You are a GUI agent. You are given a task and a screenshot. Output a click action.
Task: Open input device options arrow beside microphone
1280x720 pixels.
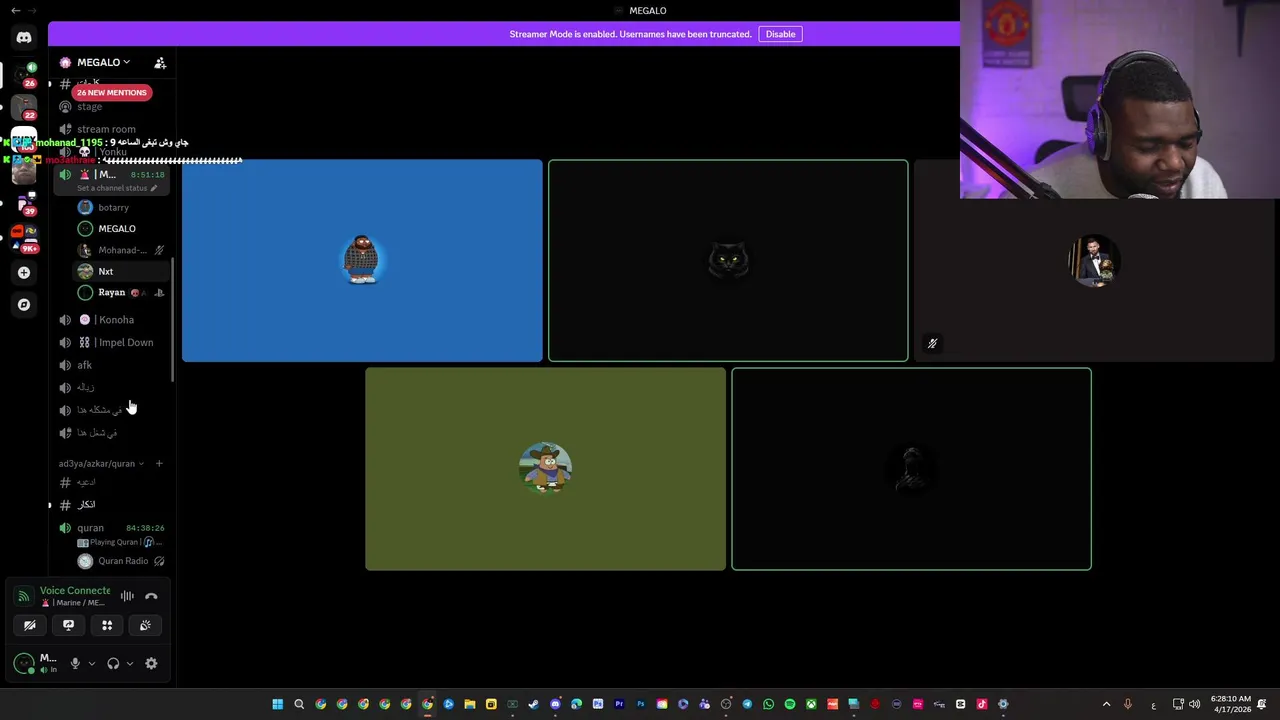(x=92, y=663)
